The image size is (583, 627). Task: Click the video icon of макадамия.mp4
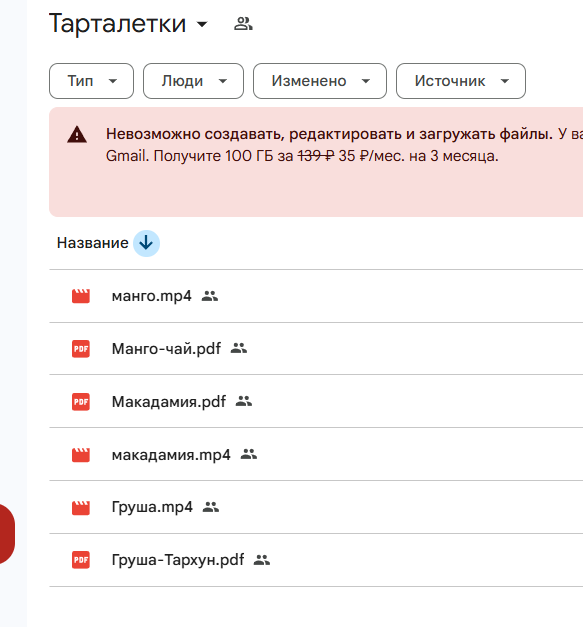[x=81, y=455]
